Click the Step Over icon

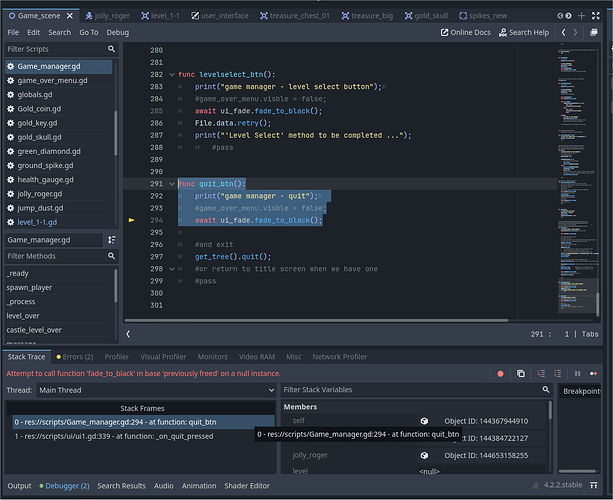click(558, 374)
